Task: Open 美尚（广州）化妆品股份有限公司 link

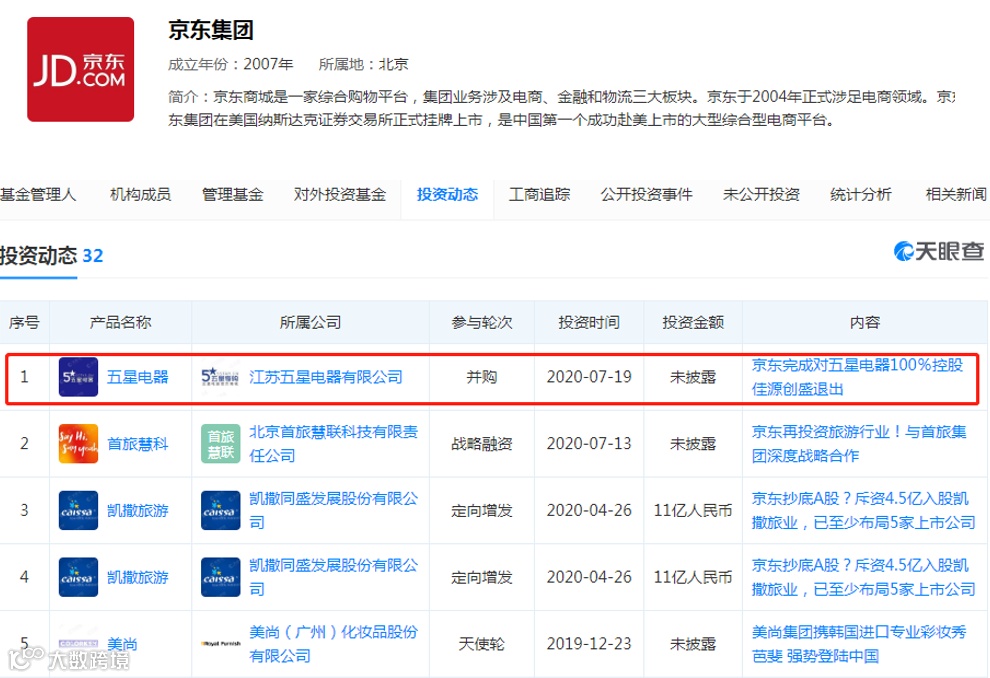Action: point(333,644)
